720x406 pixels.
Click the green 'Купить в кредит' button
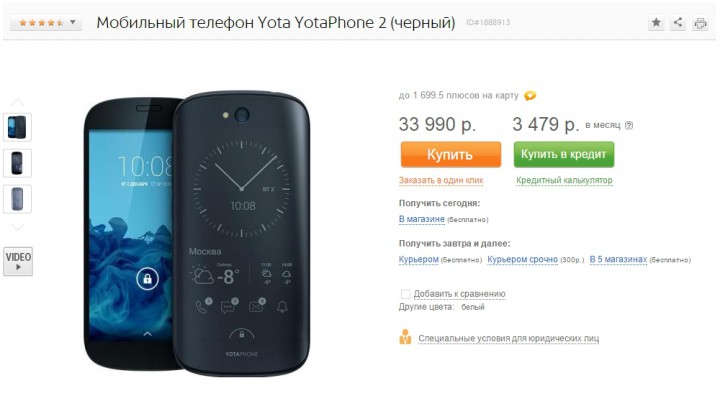tap(563, 154)
